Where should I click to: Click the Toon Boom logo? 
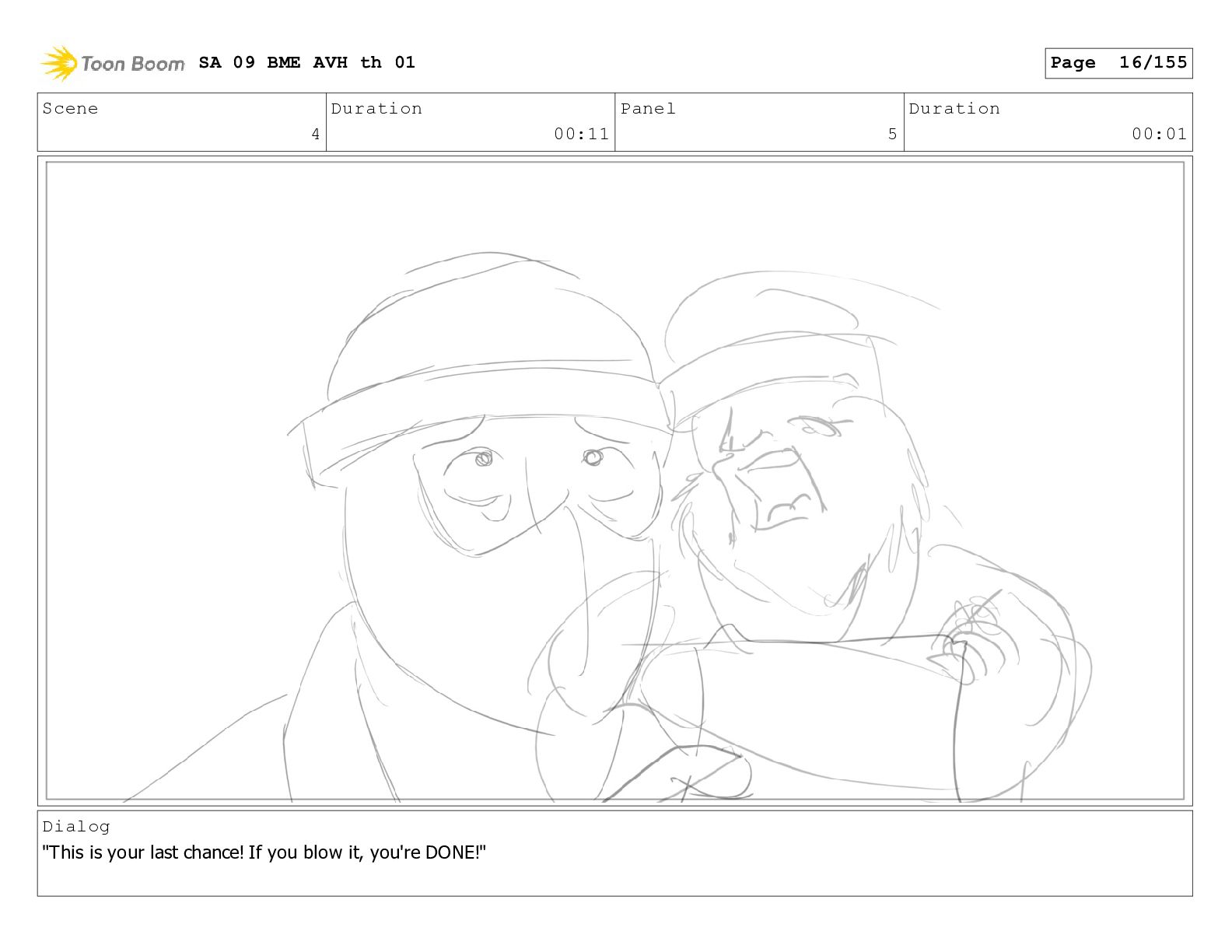tap(113, 63)
